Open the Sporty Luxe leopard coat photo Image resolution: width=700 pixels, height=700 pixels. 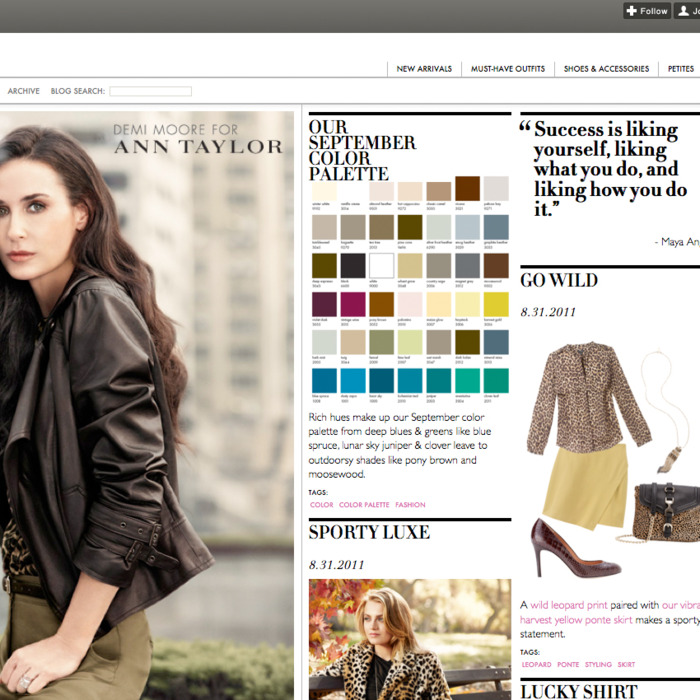(x=410, y=639)
